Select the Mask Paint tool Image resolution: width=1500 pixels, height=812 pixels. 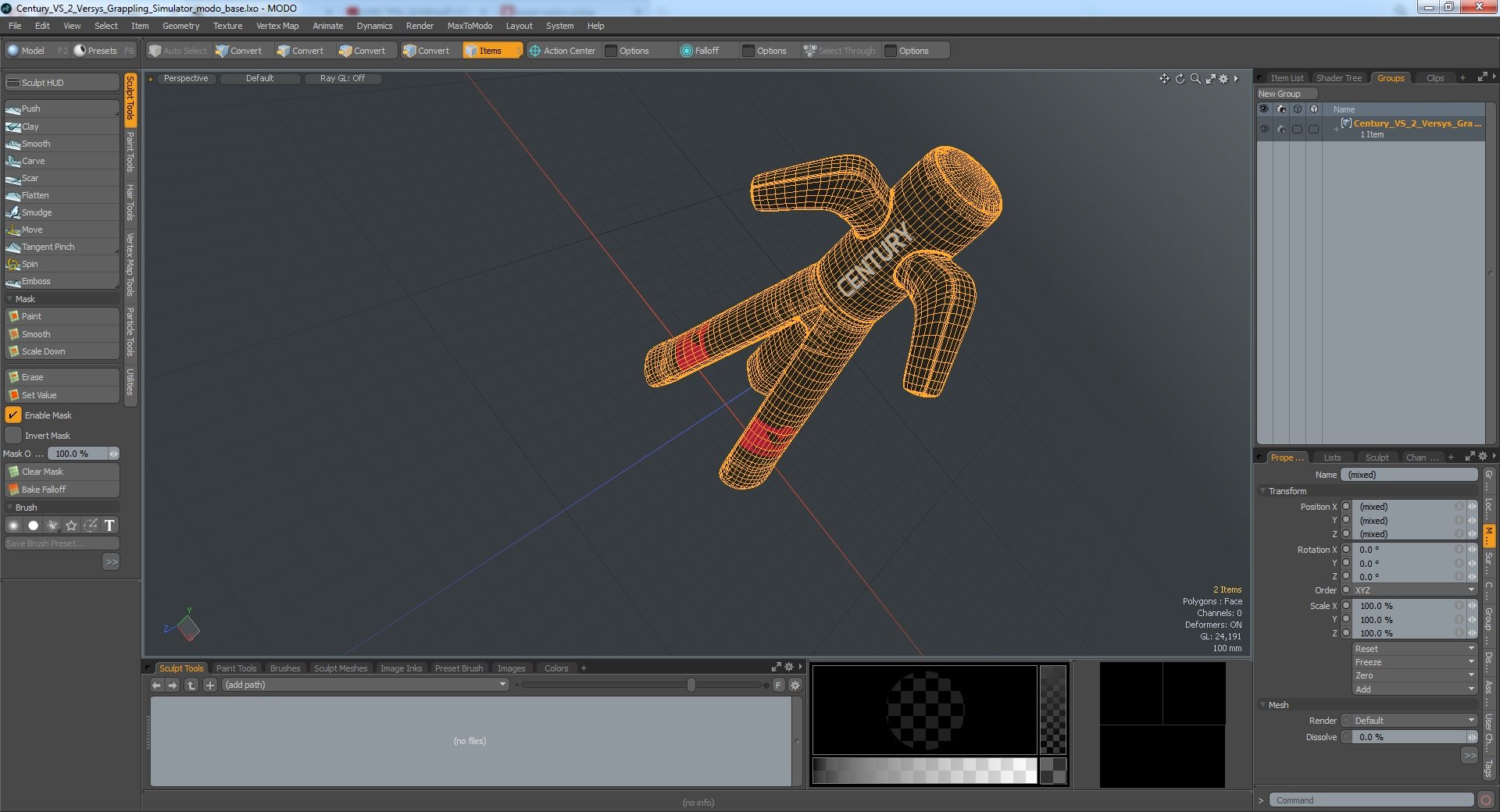[62, 316]
